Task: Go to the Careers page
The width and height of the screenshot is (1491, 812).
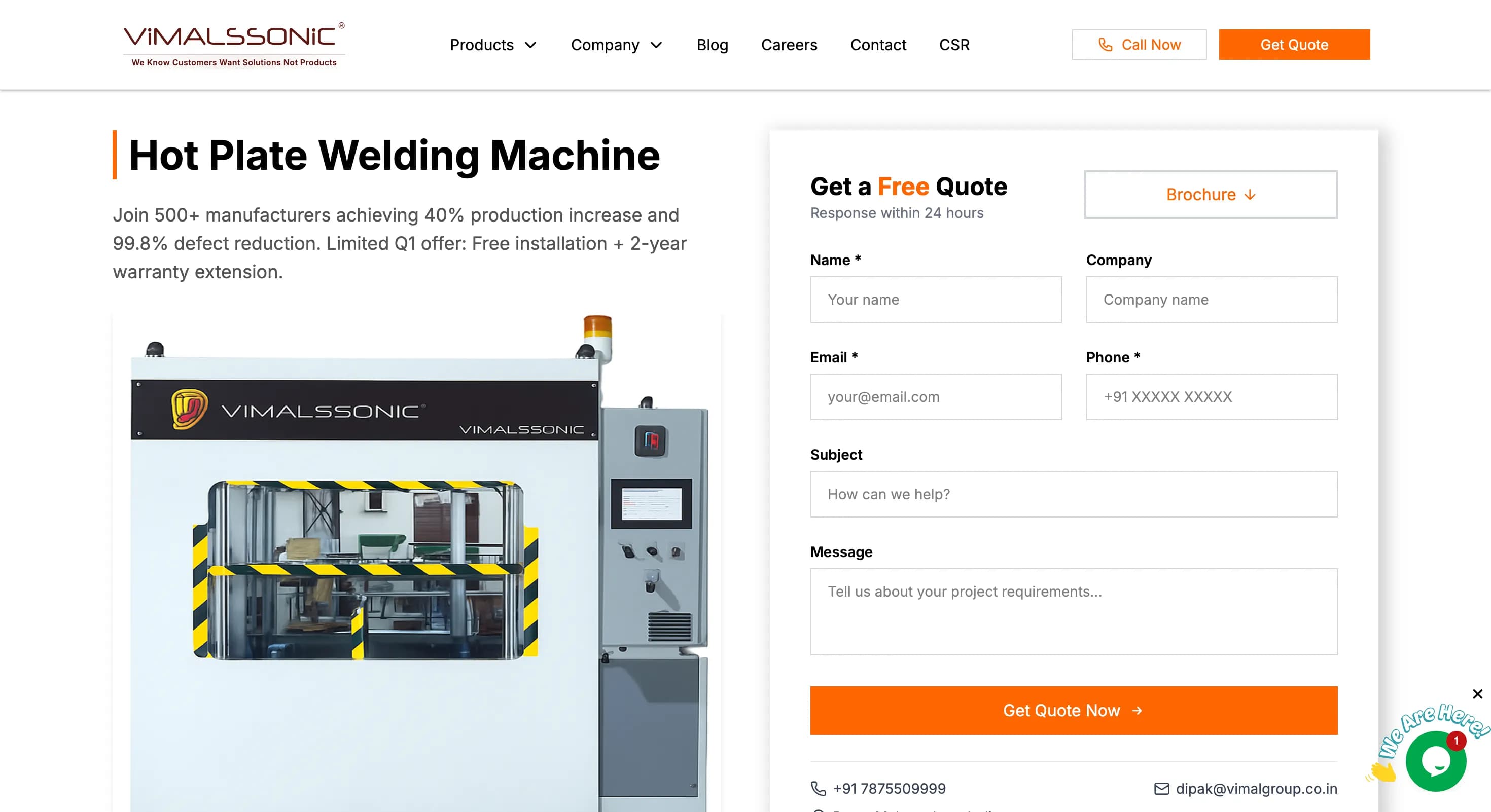Action: coord(788,45)
